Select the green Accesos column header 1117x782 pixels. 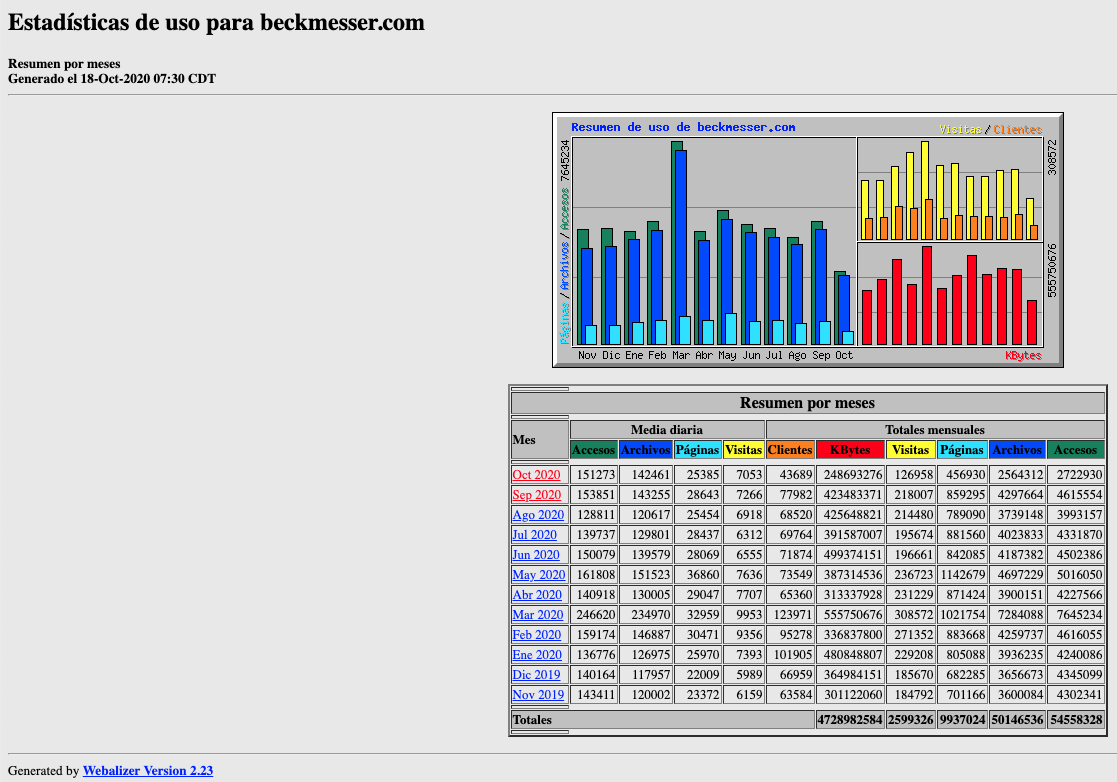point(1077,450)
